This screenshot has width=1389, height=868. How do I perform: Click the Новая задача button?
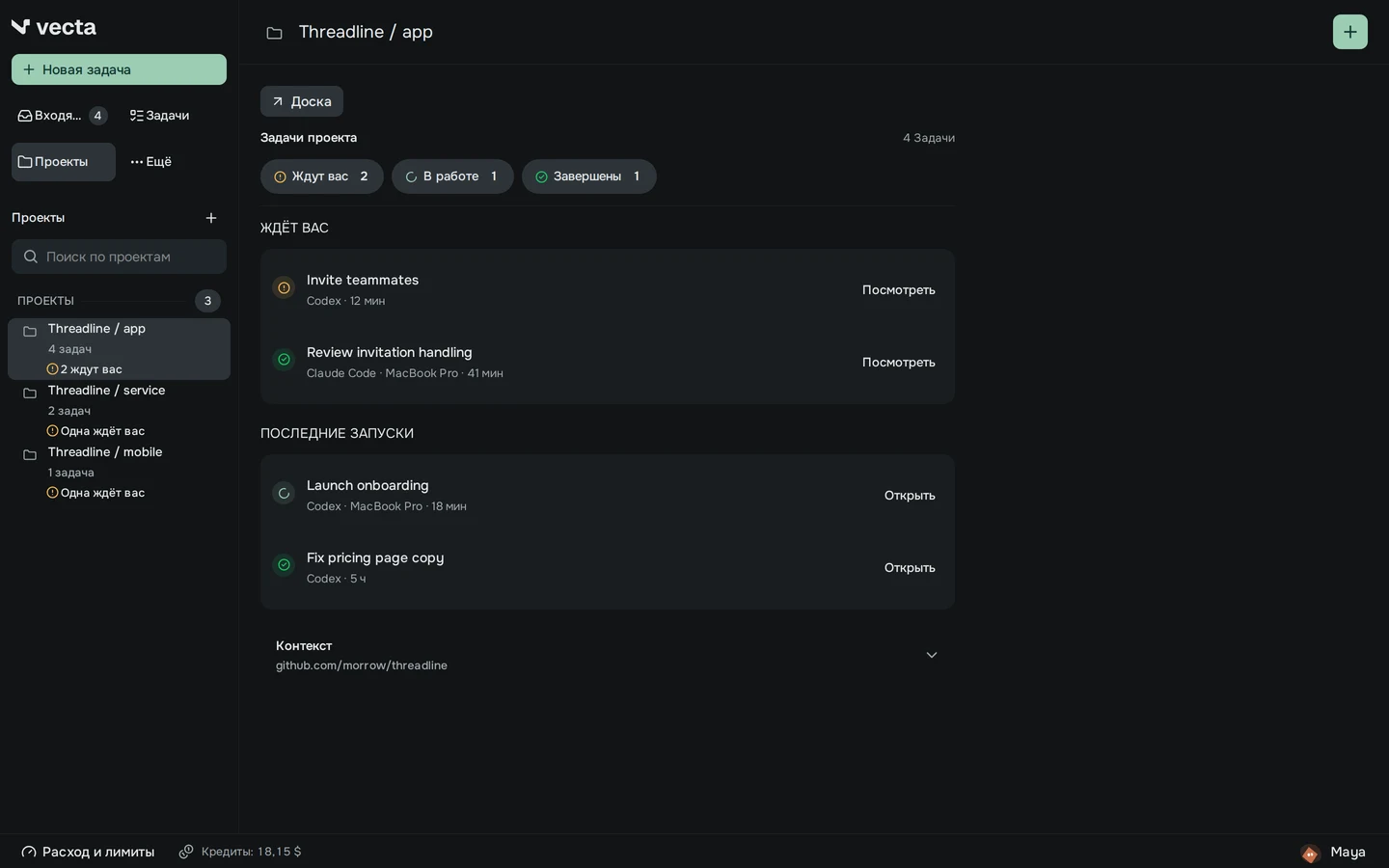tap(119, 69)
